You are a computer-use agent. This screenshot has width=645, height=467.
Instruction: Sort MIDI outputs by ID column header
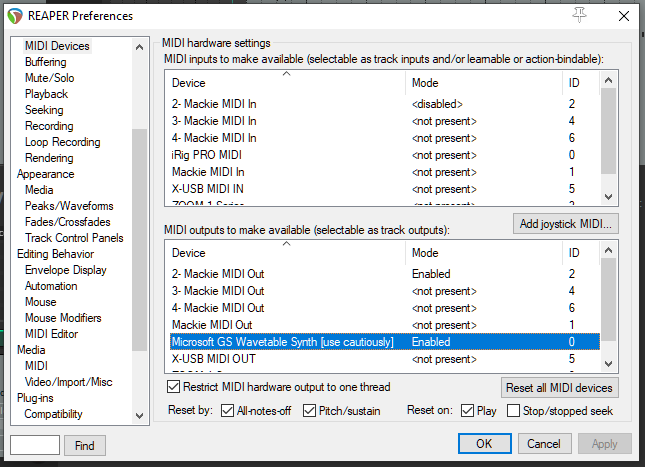point(581,253)
